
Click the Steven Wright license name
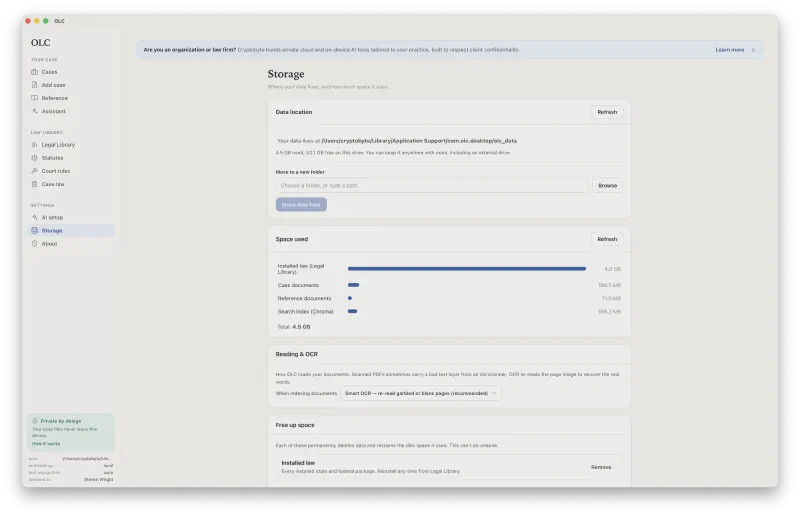98,480
